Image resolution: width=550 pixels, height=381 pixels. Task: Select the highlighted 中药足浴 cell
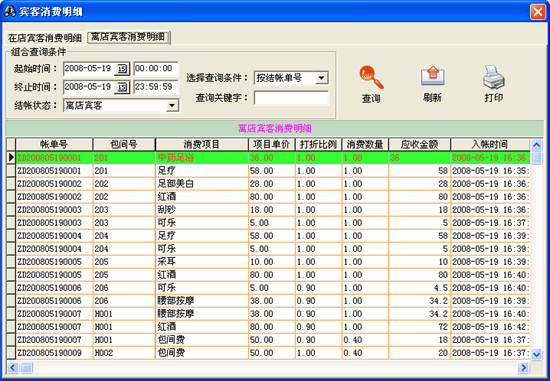tap(202, 158)
